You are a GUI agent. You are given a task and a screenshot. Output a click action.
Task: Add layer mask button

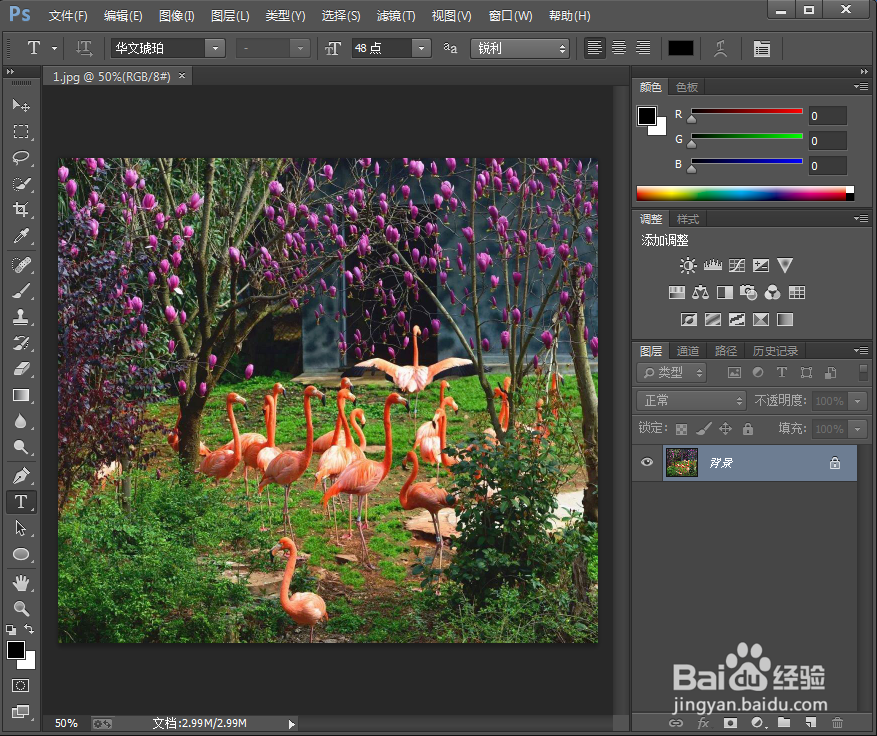(730, 723)
